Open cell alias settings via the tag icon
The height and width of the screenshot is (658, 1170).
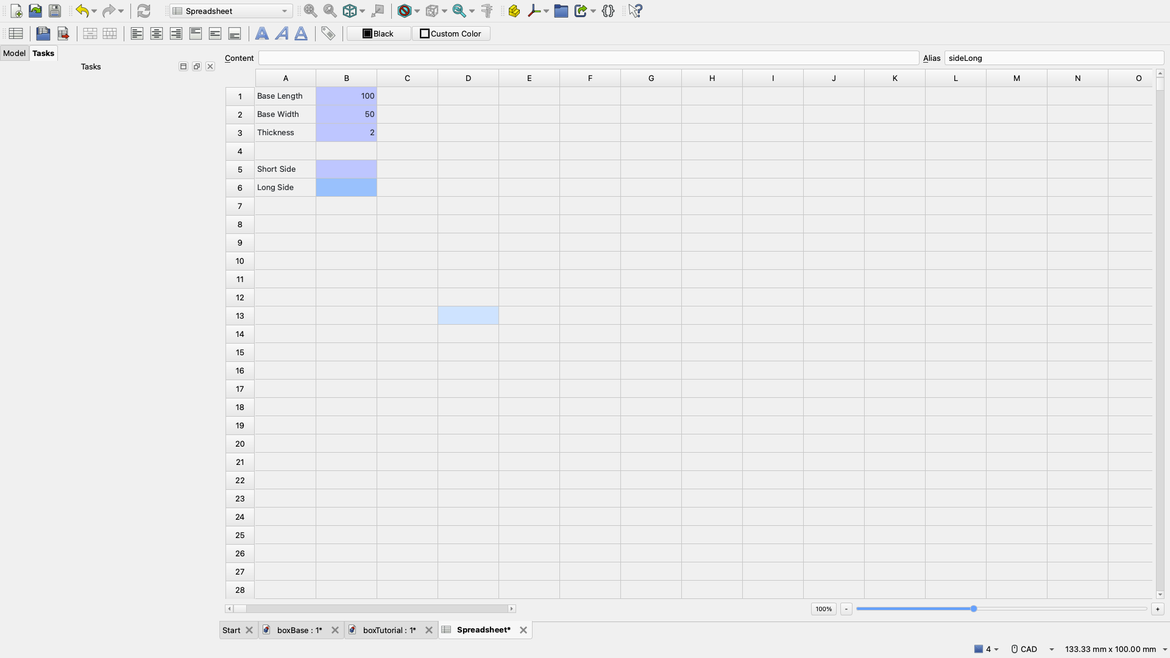tap(328, 32)
